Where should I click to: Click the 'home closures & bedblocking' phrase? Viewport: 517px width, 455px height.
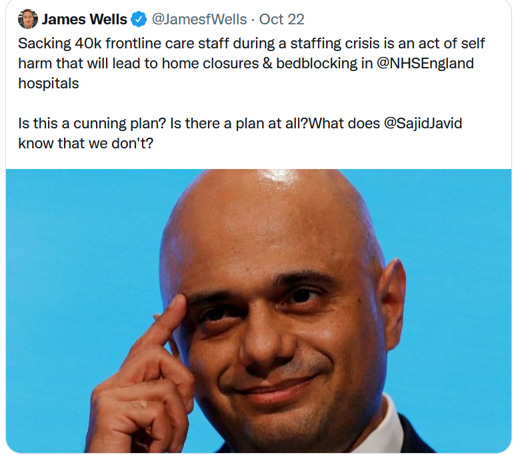coord(260,63)
